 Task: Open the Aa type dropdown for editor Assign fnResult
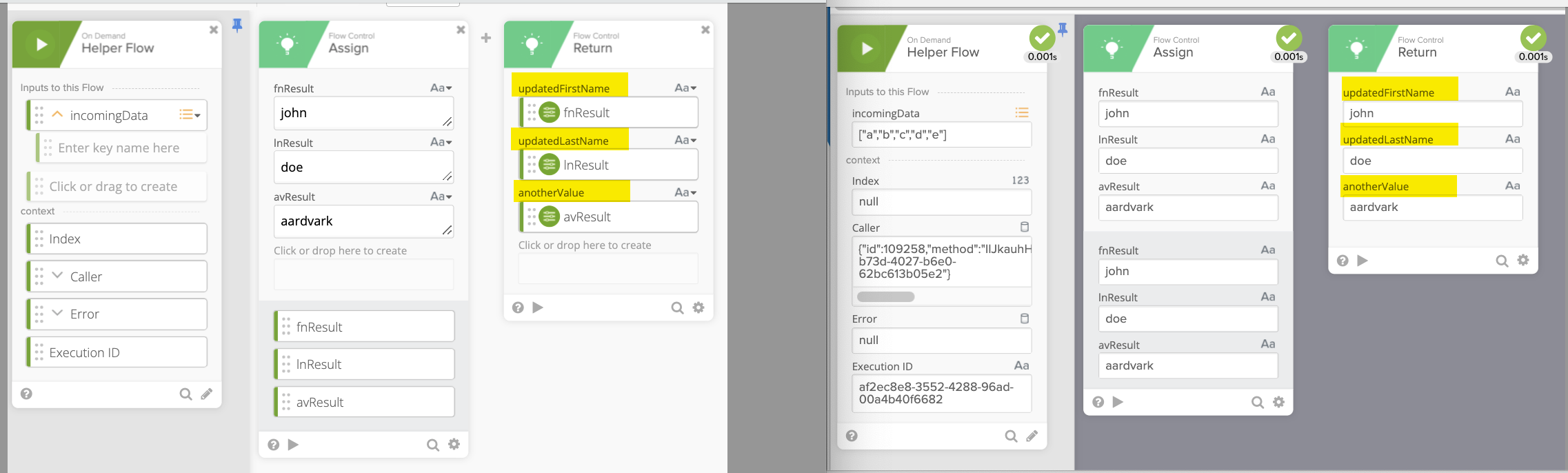pos(441,88)
